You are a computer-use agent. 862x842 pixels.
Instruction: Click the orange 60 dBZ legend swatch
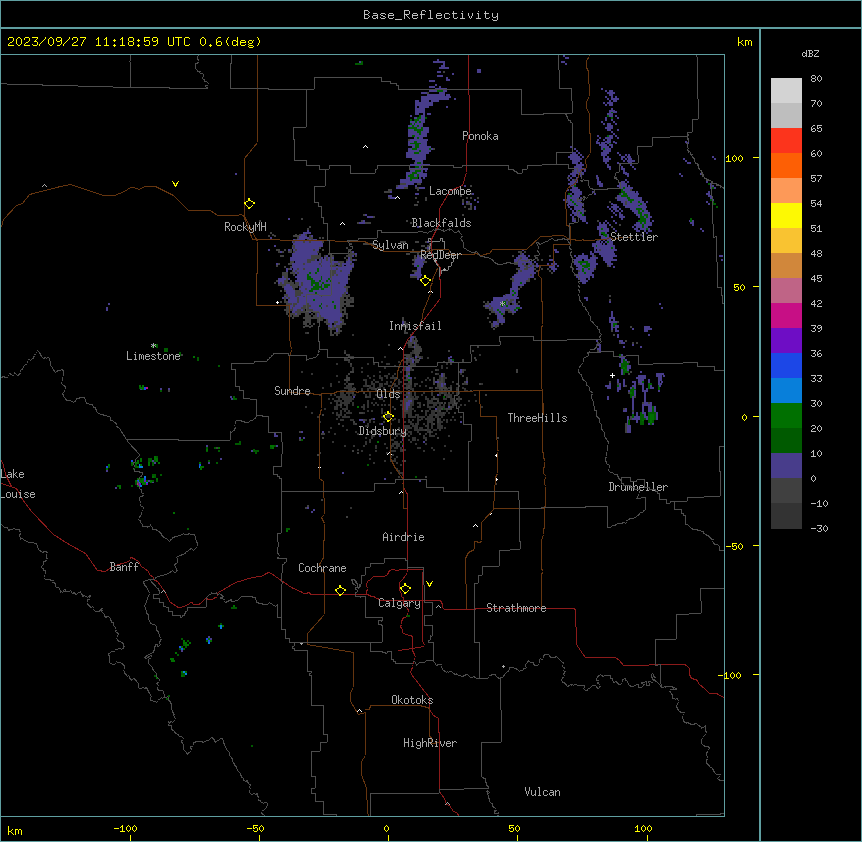point(786,165)
